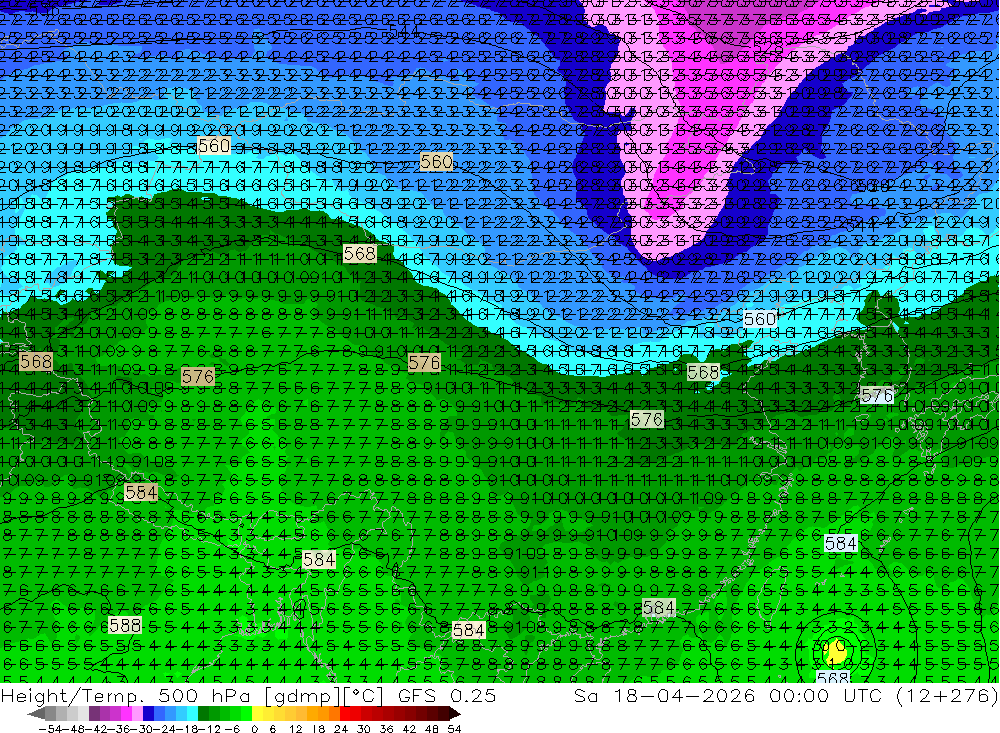Click the '18-04-2026' date text
Viewport: 1000px width, 733px height.
pyautogui.click(x=684, y=695)
